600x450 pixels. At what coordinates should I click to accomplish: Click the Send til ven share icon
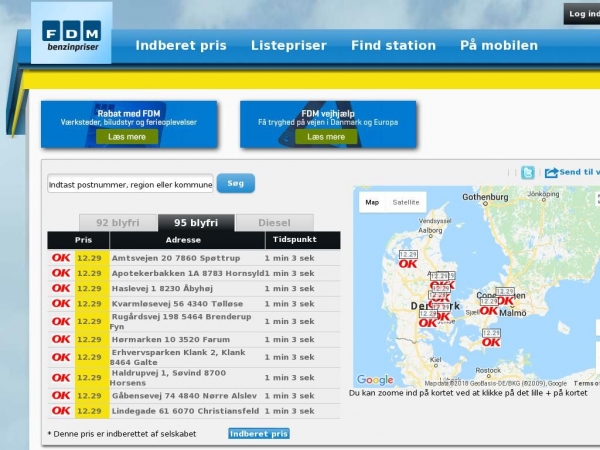(x=551, y=173)
